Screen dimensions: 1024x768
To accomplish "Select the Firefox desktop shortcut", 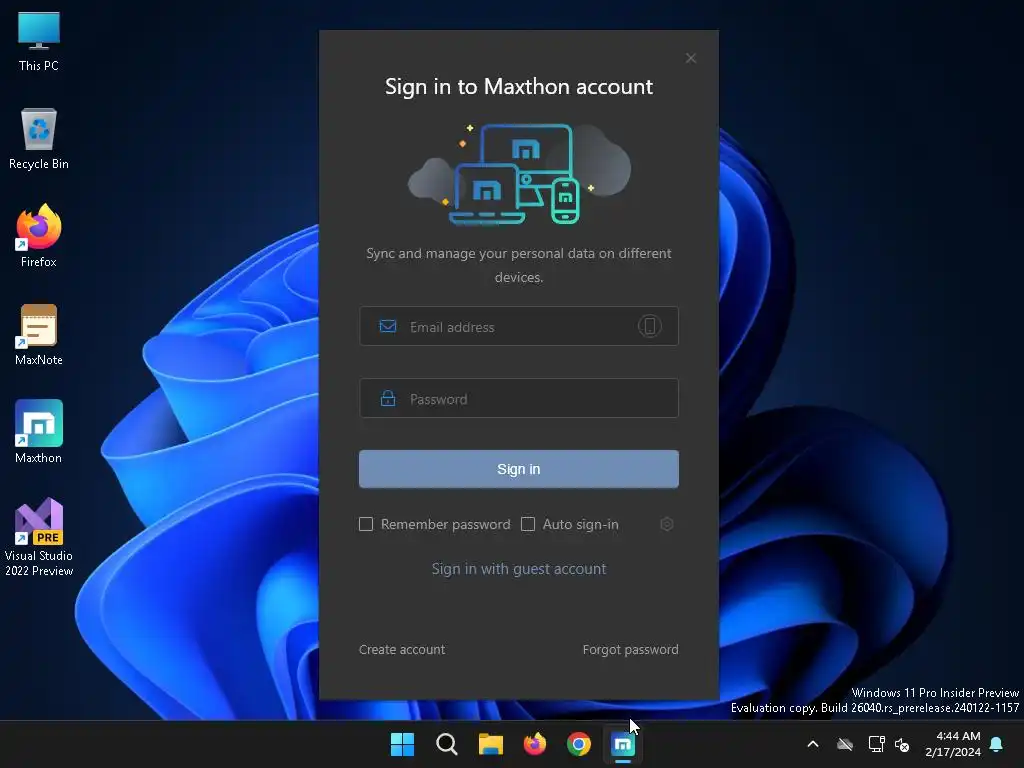I will point(39,236).
